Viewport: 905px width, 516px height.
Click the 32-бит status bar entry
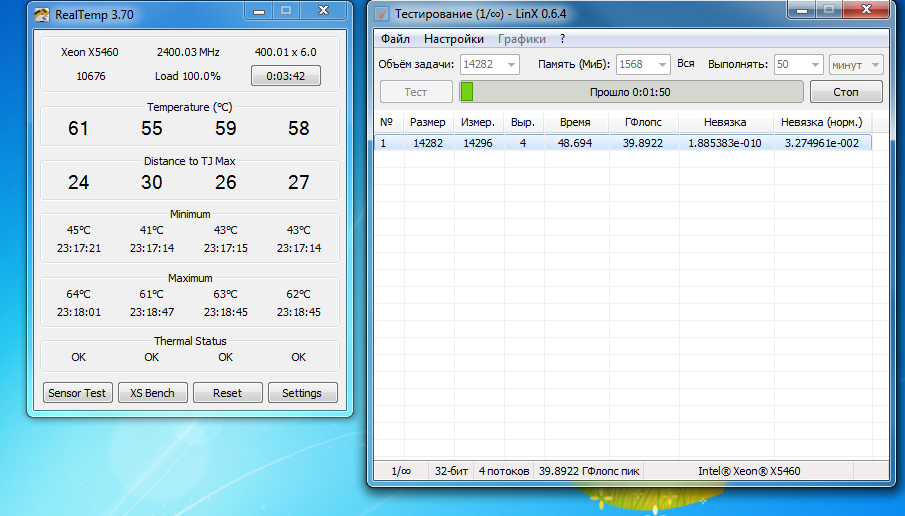tap(451, 471)
